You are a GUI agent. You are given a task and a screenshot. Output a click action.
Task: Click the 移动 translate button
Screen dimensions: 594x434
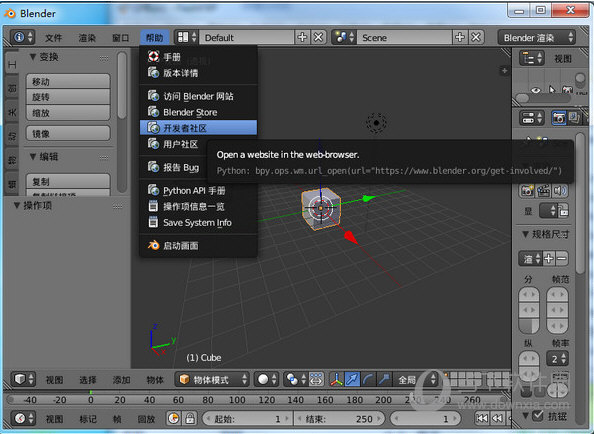coord(68,81)
